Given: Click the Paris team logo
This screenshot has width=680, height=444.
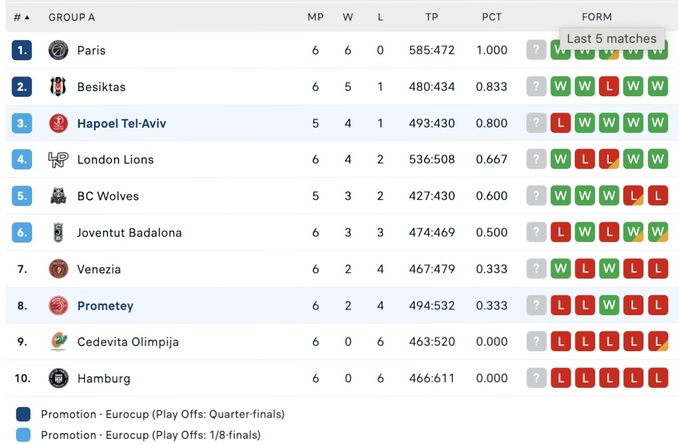Looking at the screenshot, I should (58, 50).
